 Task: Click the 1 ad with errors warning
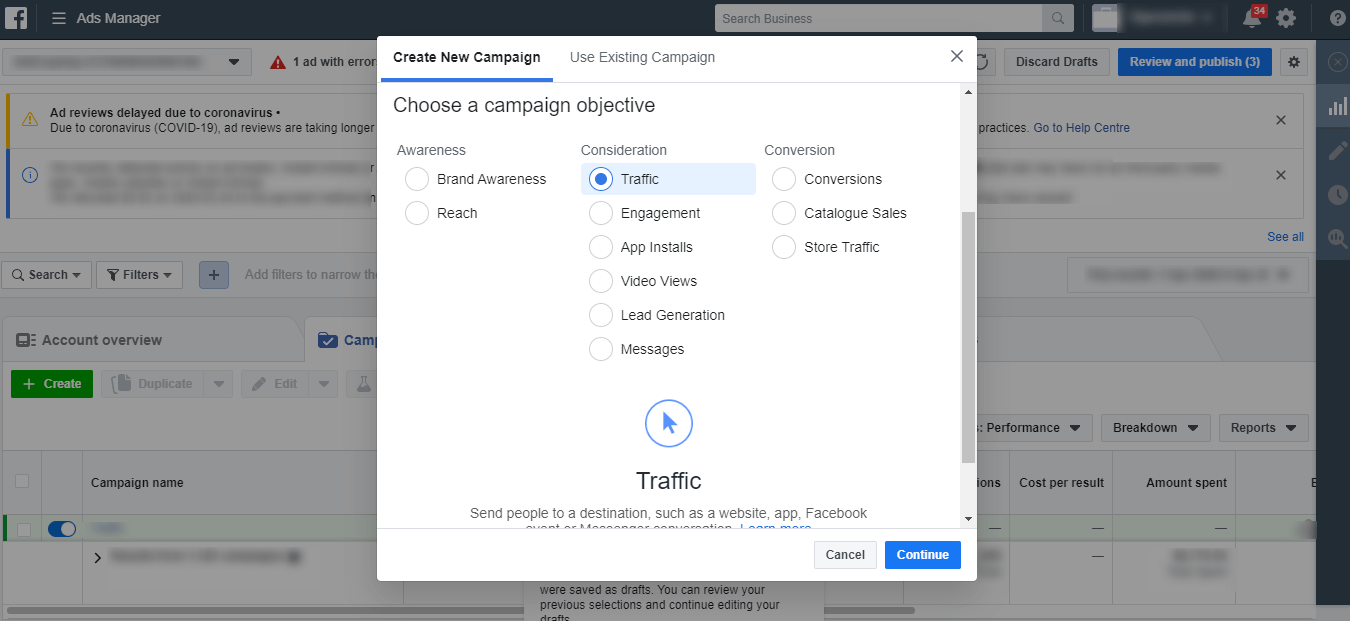[x=324, y=62]
